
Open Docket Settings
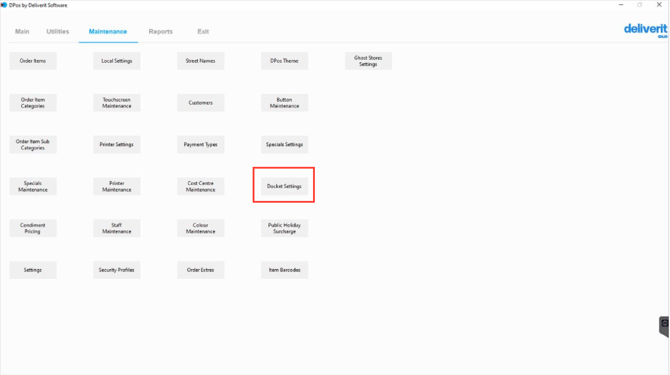(284, 186)
